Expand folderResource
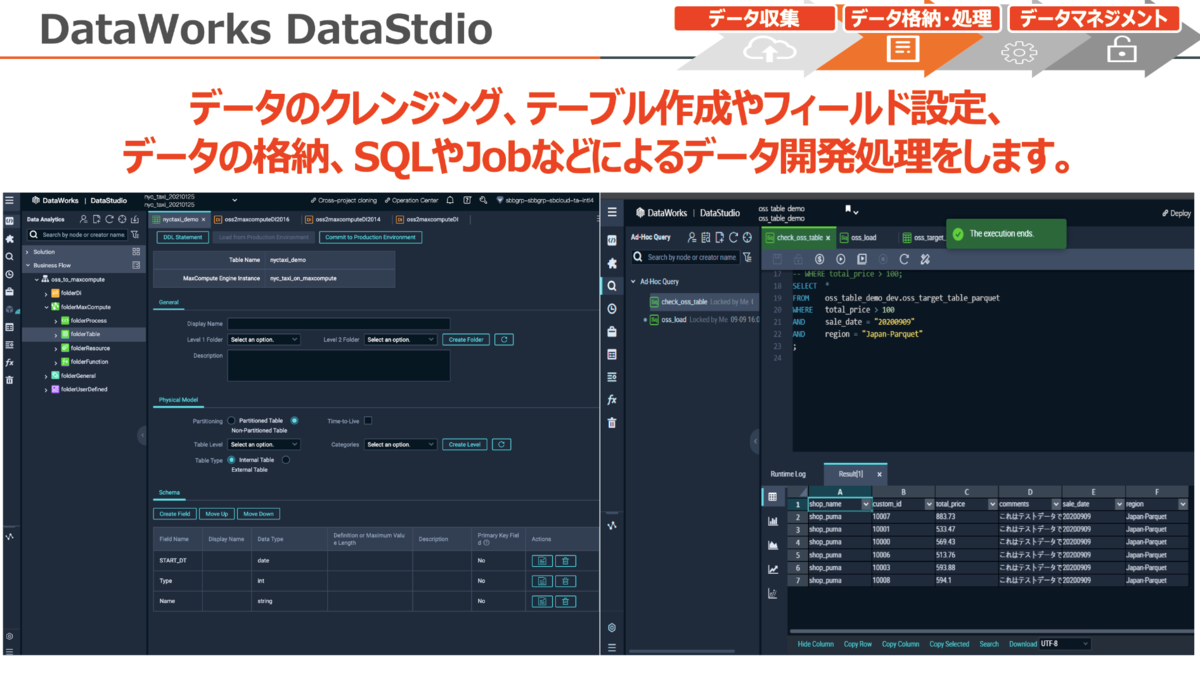Image resolution: width=1200 pixels, height=674 pixels. click(54, 347)
